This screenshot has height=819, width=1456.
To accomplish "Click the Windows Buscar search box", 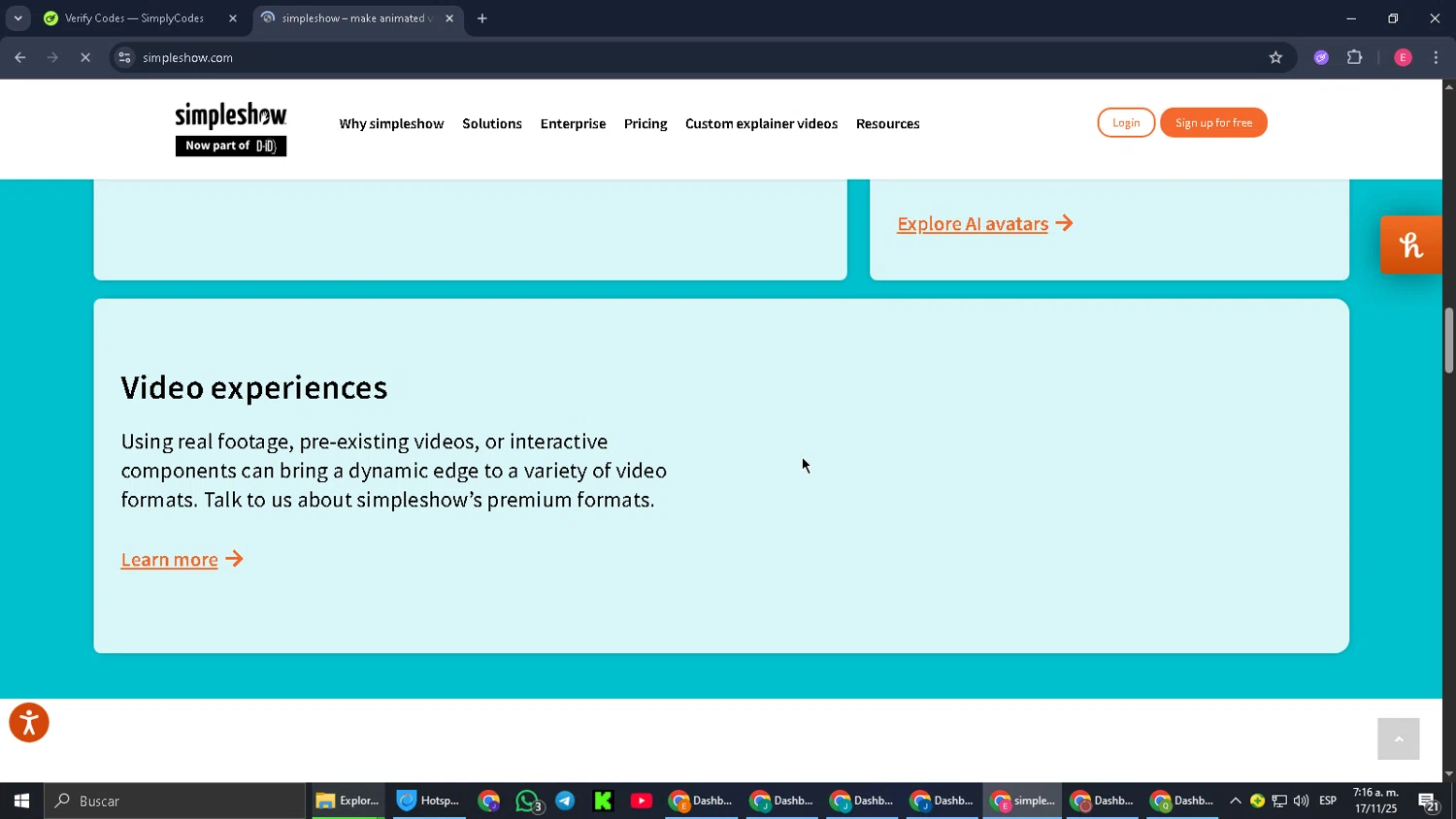I will pyautogui.click(x=175, y=801).
